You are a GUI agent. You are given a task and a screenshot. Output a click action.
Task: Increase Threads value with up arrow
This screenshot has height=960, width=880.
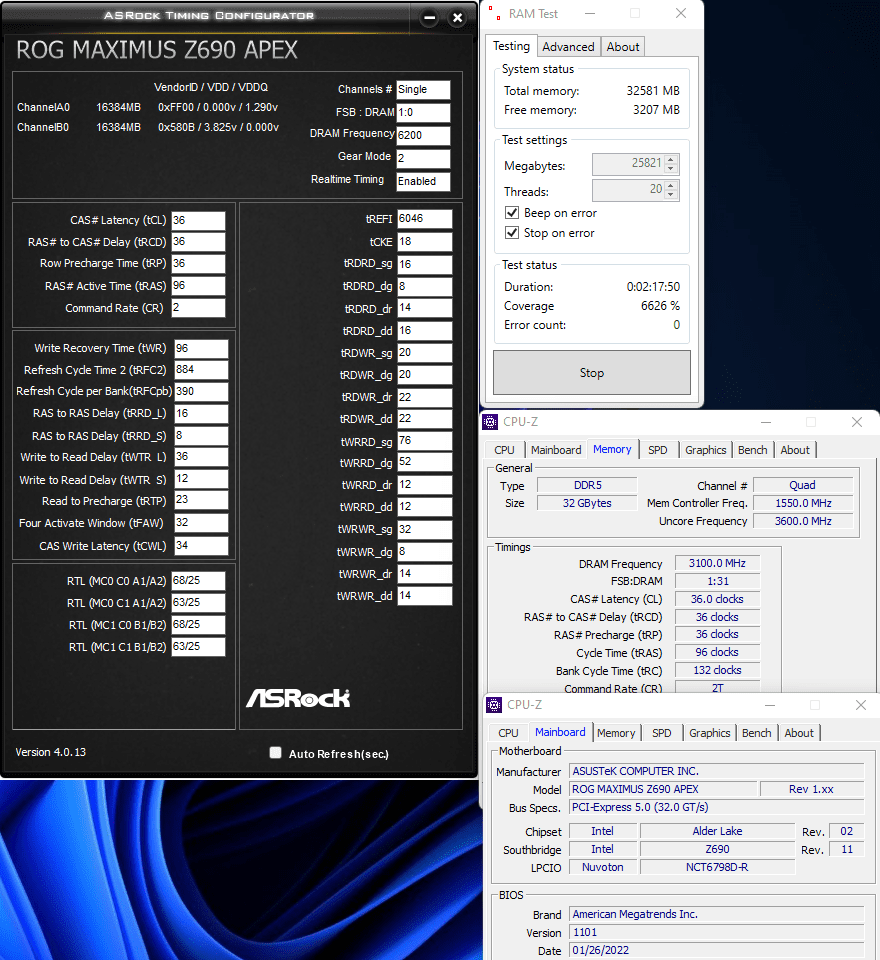coord(671,186)
